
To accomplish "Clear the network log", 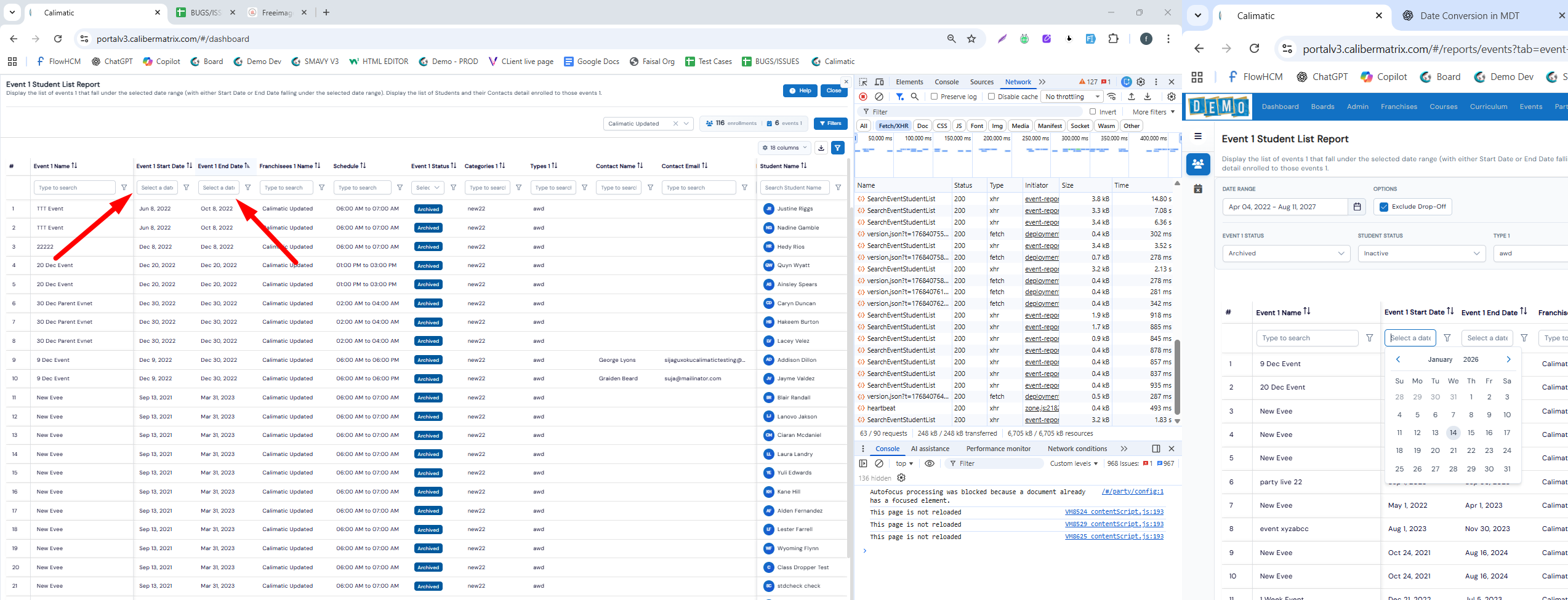I will click(879, 97).
